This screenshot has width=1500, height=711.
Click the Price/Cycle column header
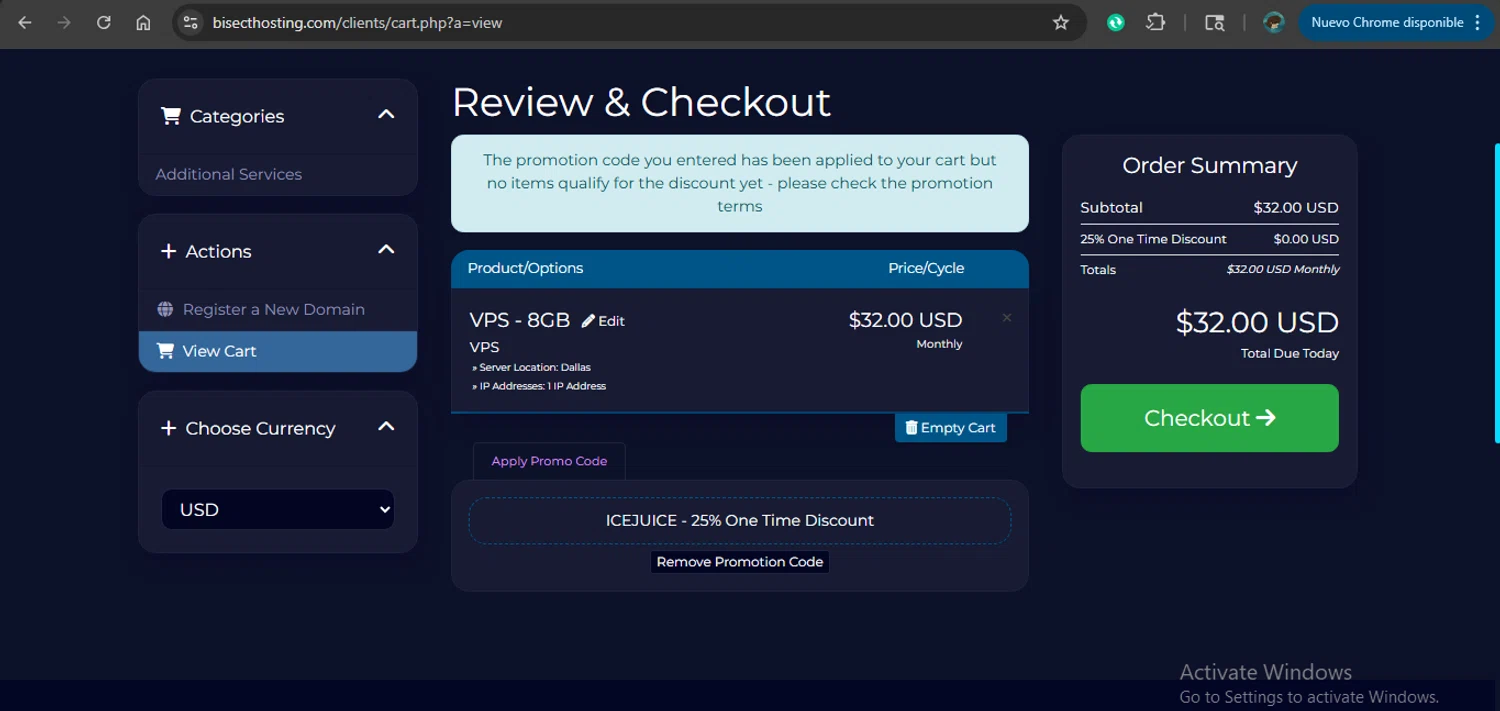926,268
